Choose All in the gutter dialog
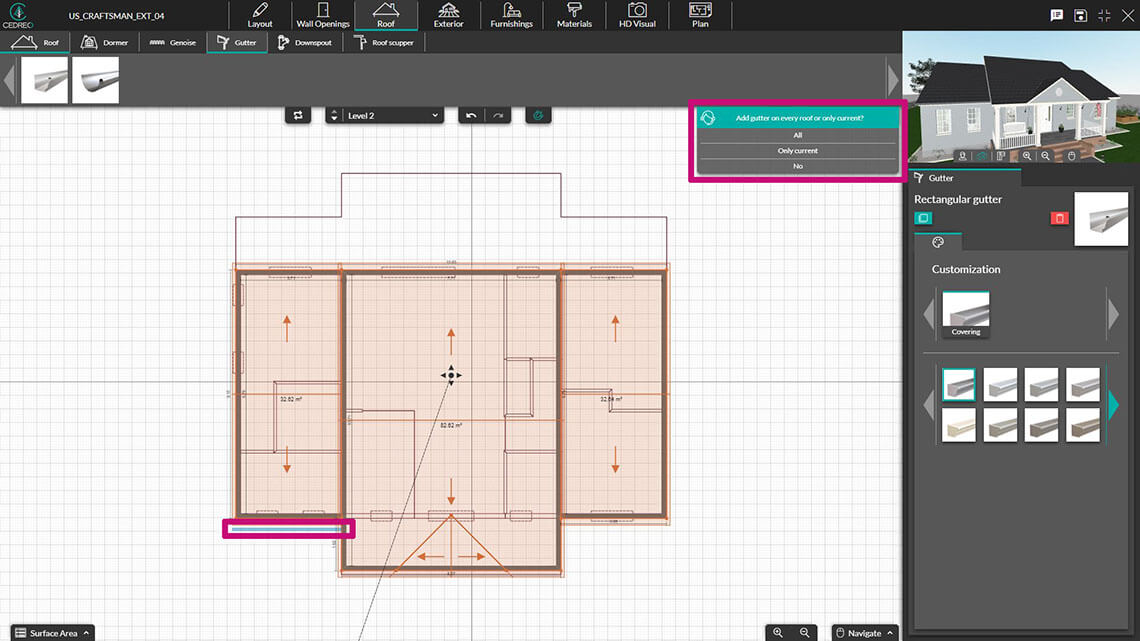Image resolution: width=1140 pixels, height=641 pixels. pyautogui.click(x=797, y=134)
